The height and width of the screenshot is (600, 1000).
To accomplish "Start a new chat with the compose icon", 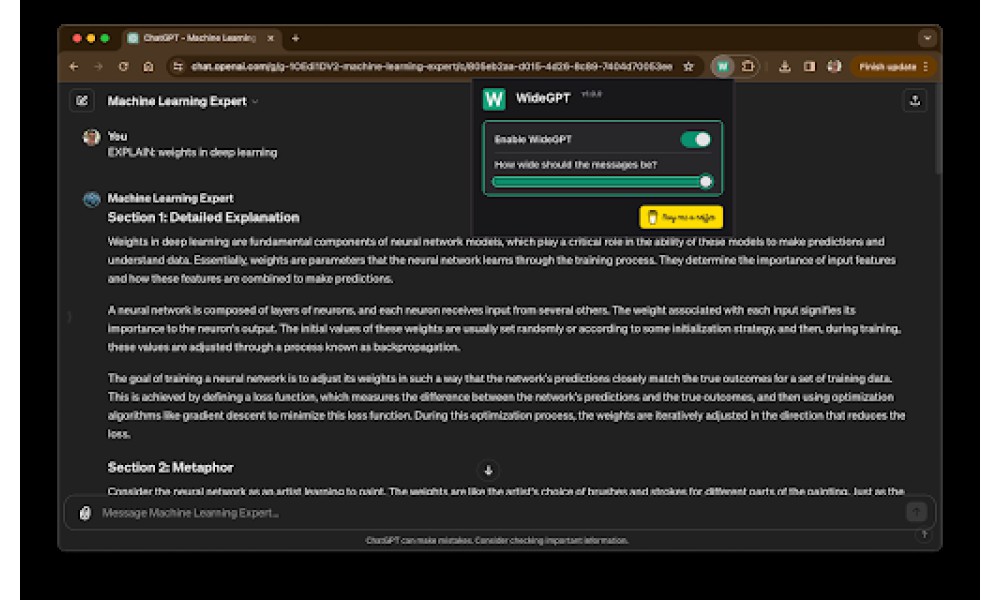I will tap(82, 101).
